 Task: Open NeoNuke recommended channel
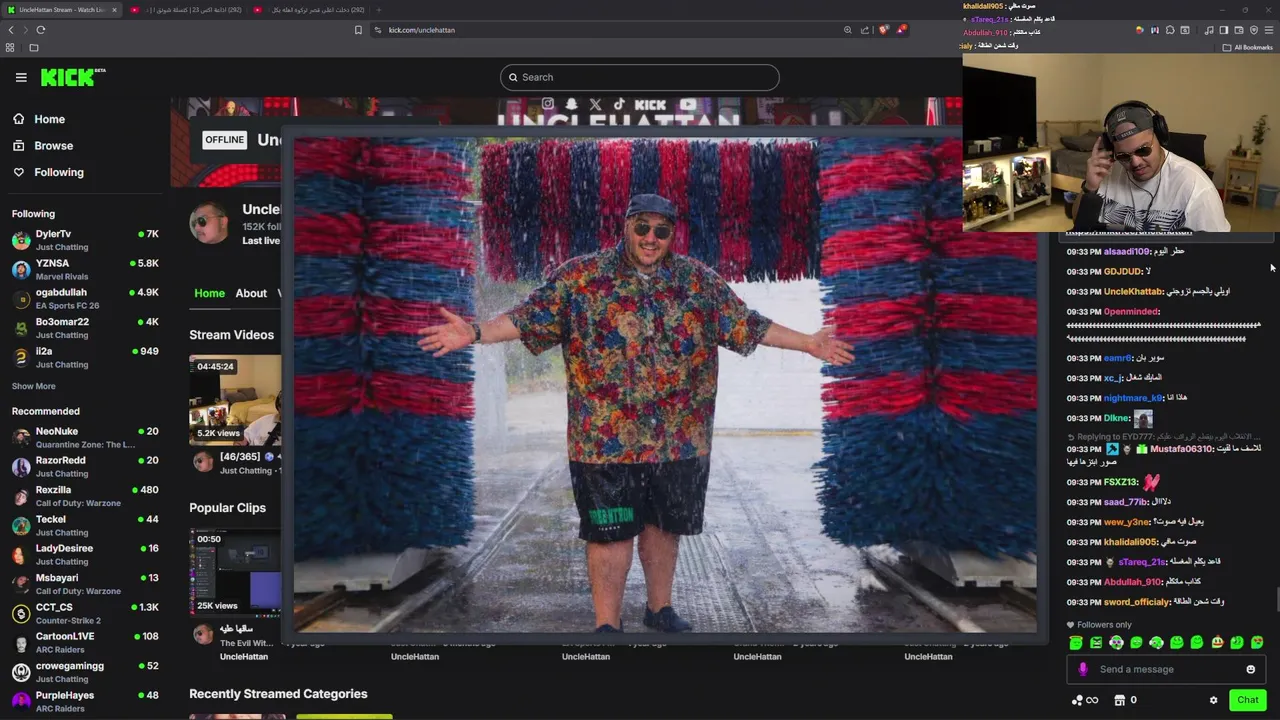[85, 437]
